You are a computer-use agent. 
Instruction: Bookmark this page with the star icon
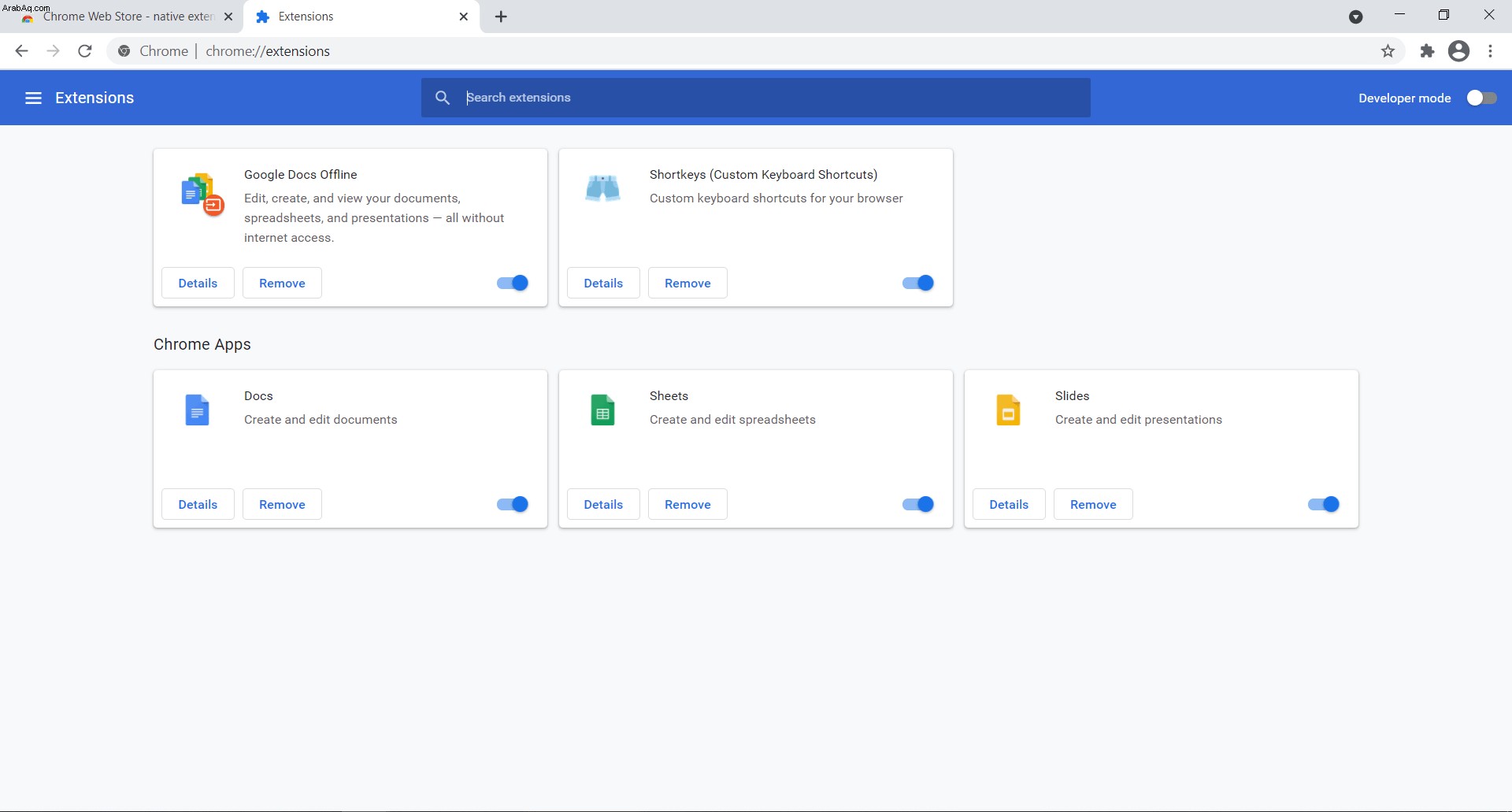click(x=1388, y=51)
